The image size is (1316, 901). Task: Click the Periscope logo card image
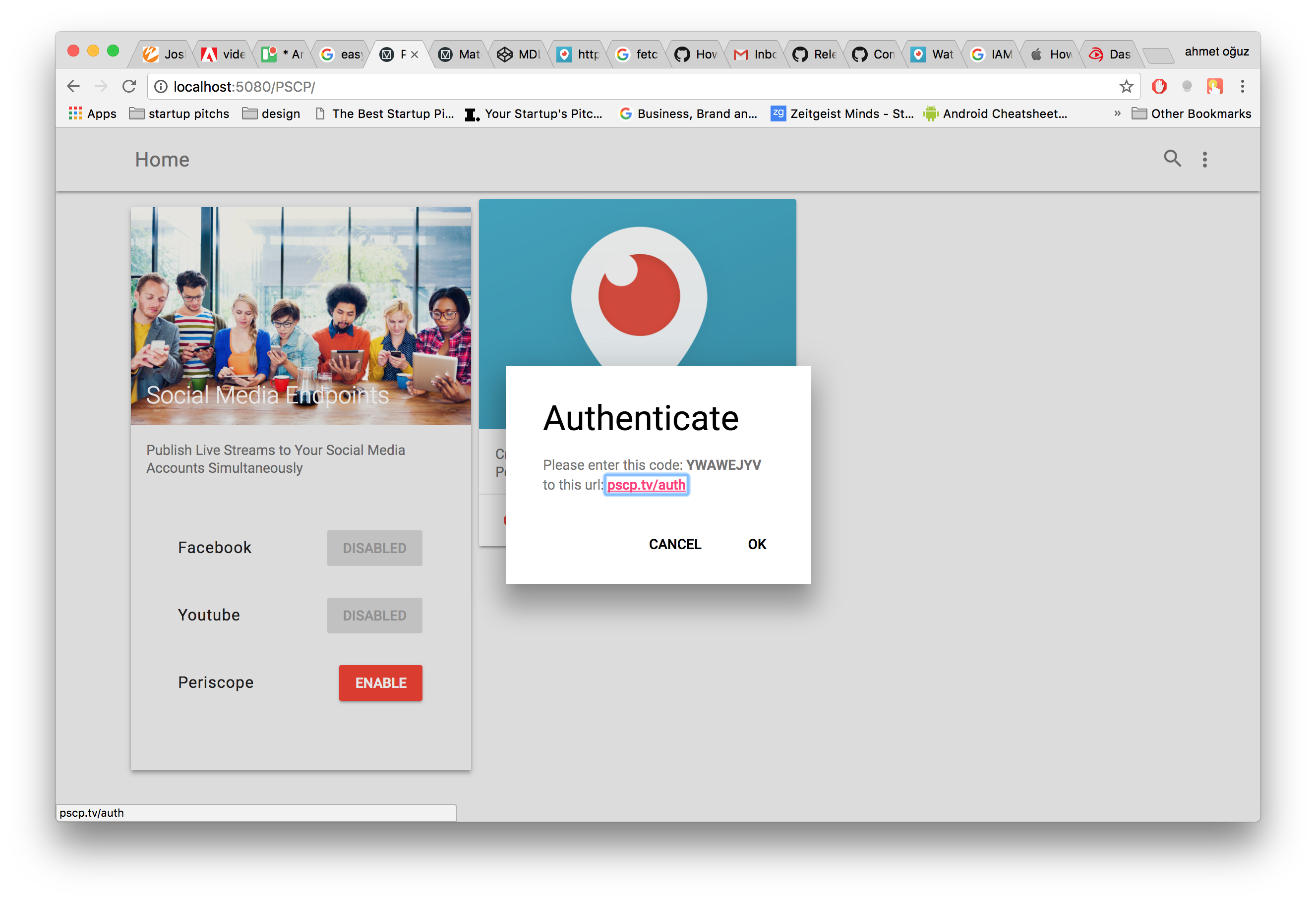(x=638, y=282)
